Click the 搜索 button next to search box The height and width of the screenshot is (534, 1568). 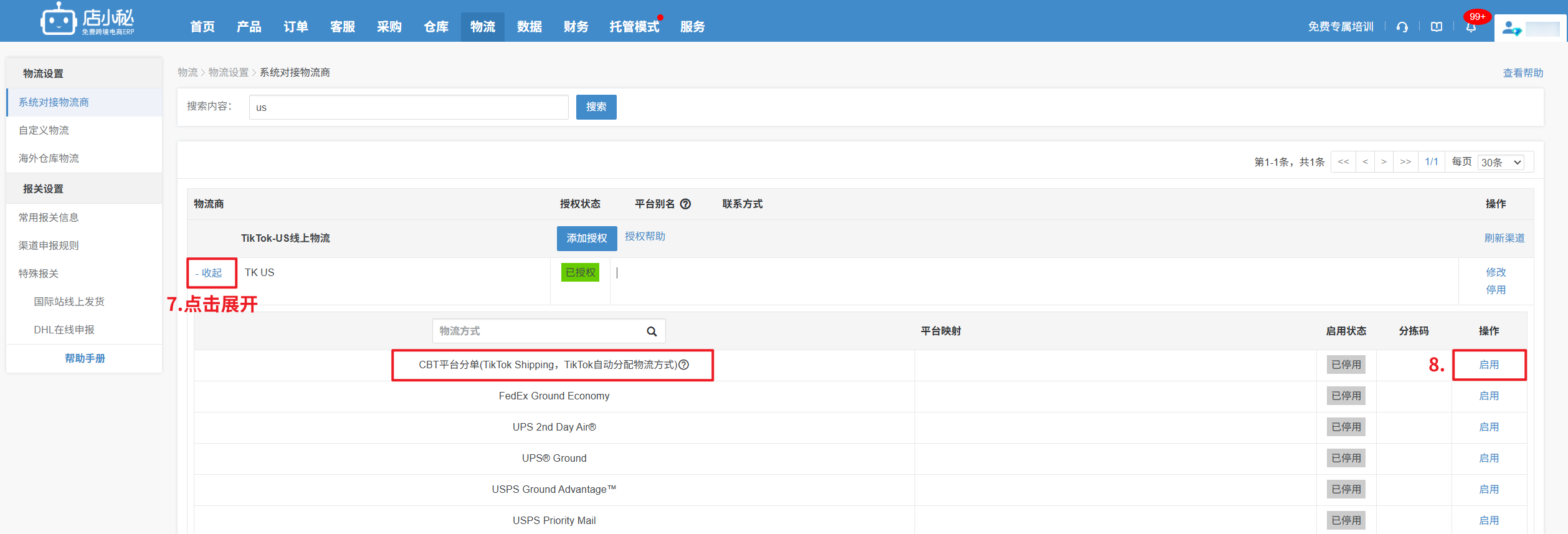click(596, 107)
